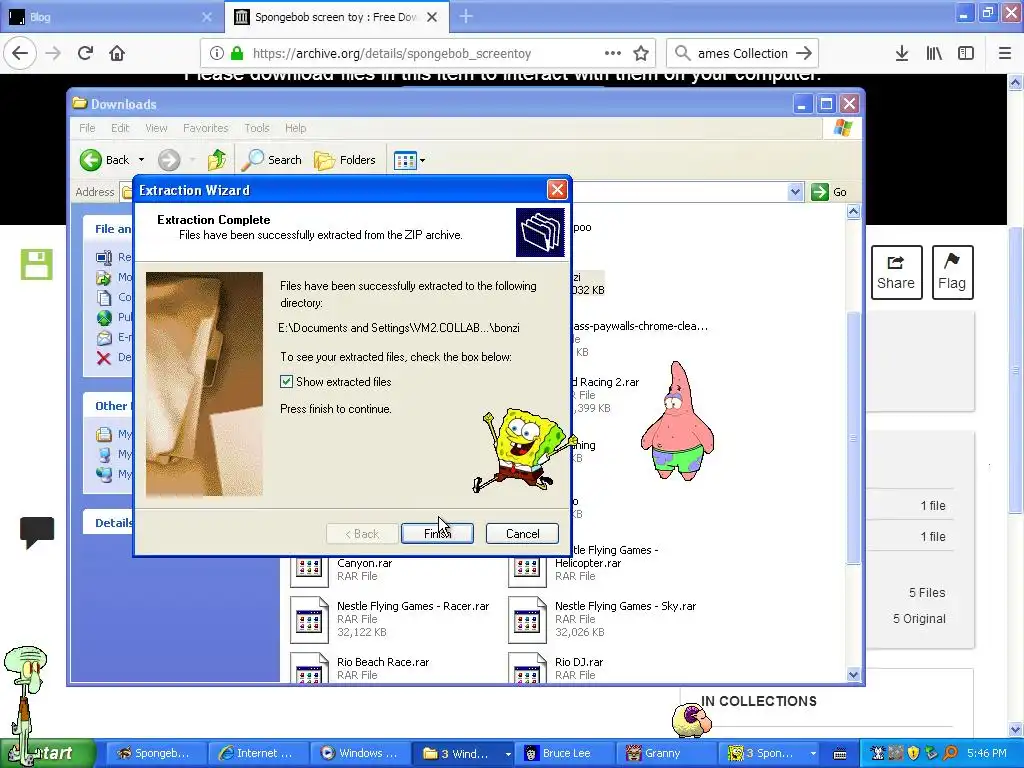Open Edit menu in Downloads window
The width and height of the screenshot is (1024, 768).
coord(120,128)
